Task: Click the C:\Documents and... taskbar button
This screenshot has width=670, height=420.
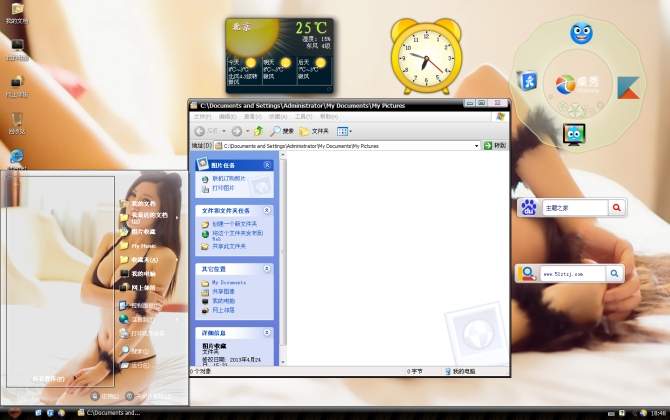Action: point(109,413)
